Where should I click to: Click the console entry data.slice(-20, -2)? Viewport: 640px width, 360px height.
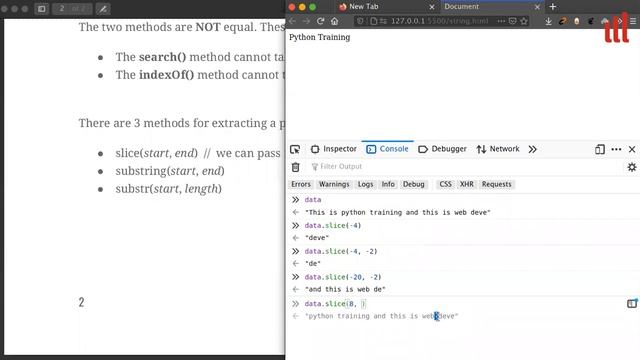[343, 277]
